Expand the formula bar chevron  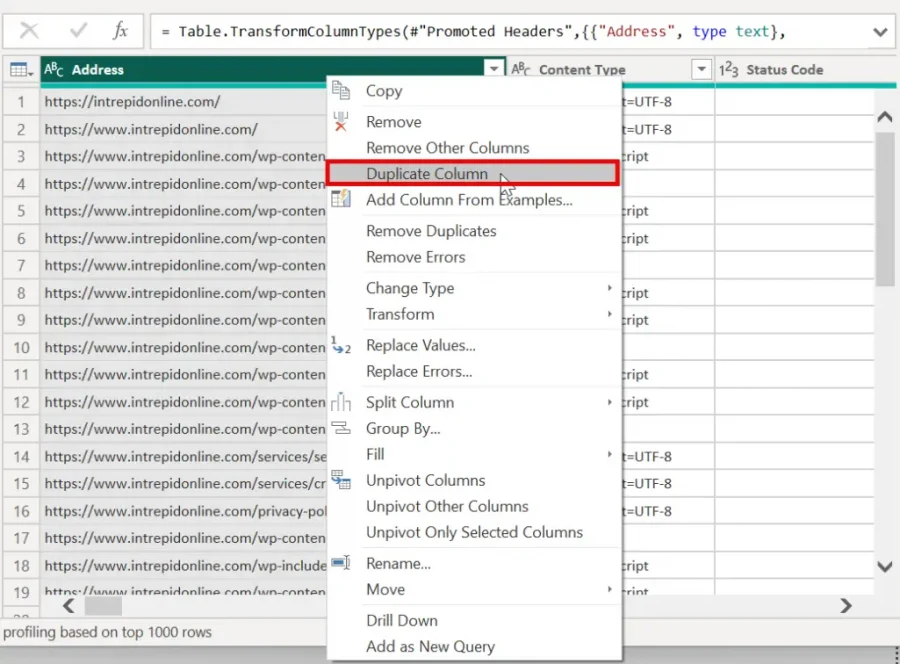[880, 32]
